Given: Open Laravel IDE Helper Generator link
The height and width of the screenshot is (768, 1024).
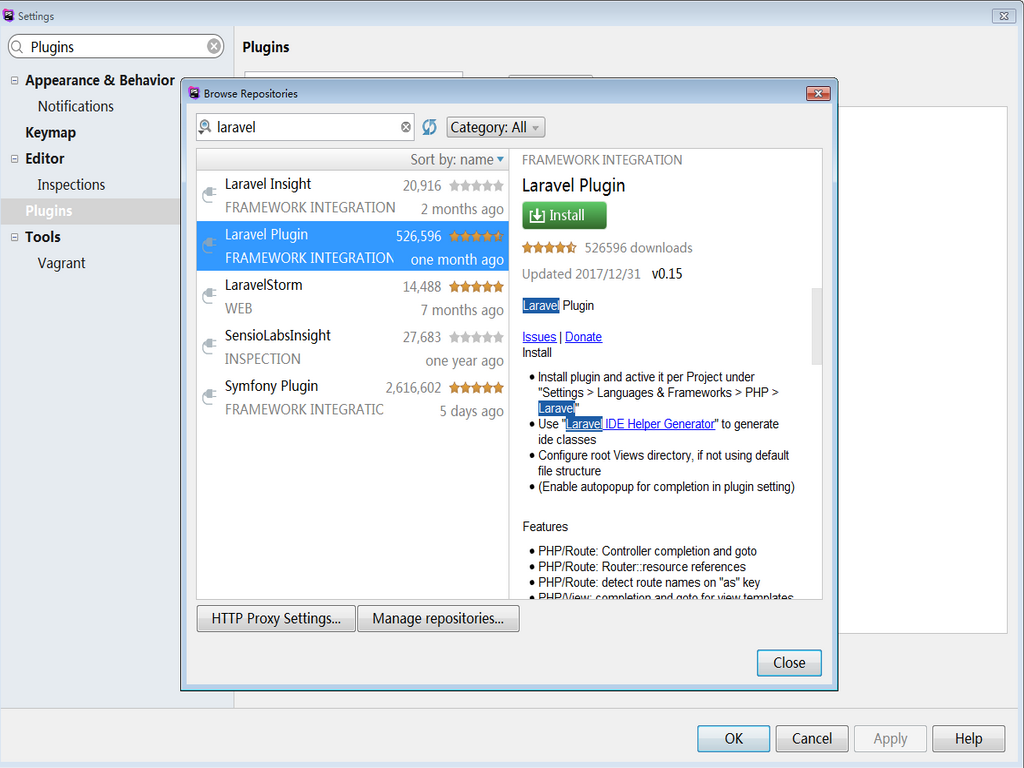Looking at the screenshot, I should (640, 424).
